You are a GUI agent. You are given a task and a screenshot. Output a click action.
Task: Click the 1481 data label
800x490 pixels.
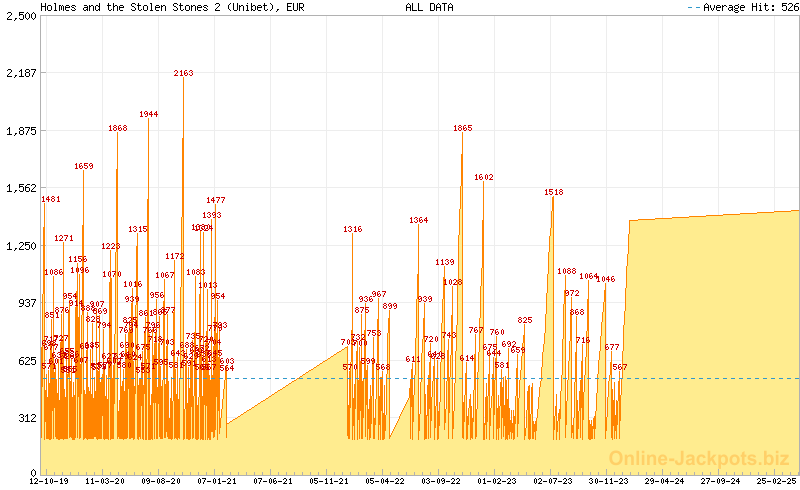(51, 199)
